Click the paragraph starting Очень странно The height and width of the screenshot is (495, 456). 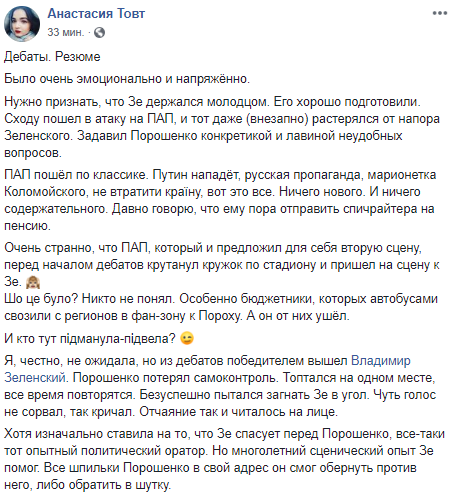tap(222, 265)
